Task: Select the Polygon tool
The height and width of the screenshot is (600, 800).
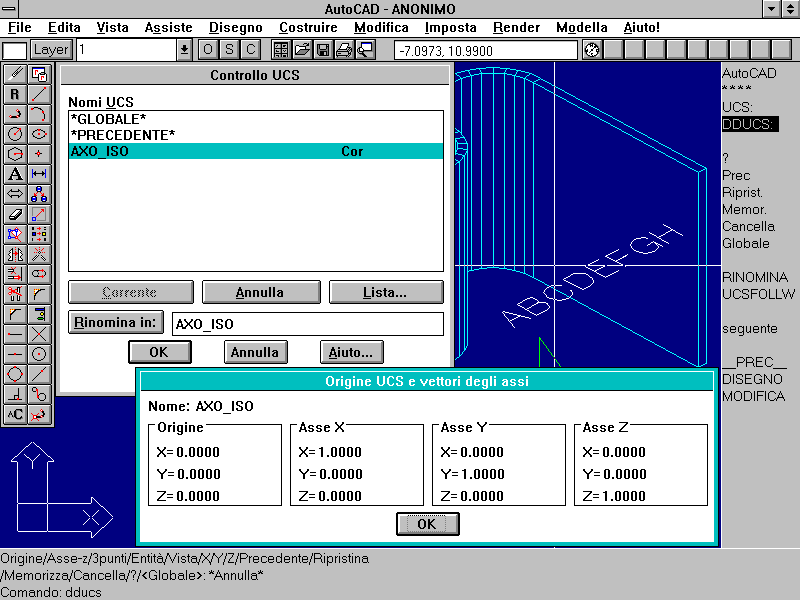Action: [x=15, y=154]
